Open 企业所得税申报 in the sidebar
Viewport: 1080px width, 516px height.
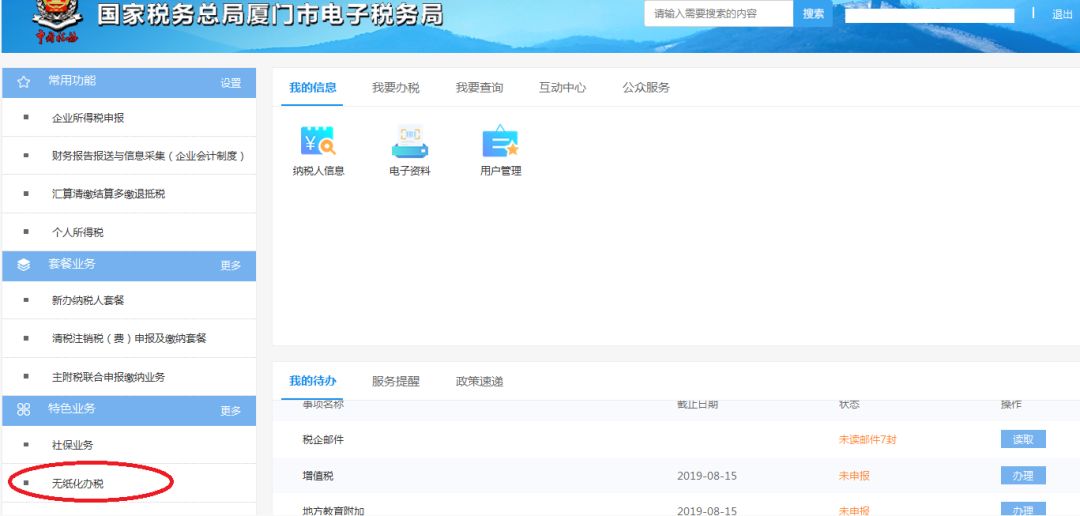point(88,118)
